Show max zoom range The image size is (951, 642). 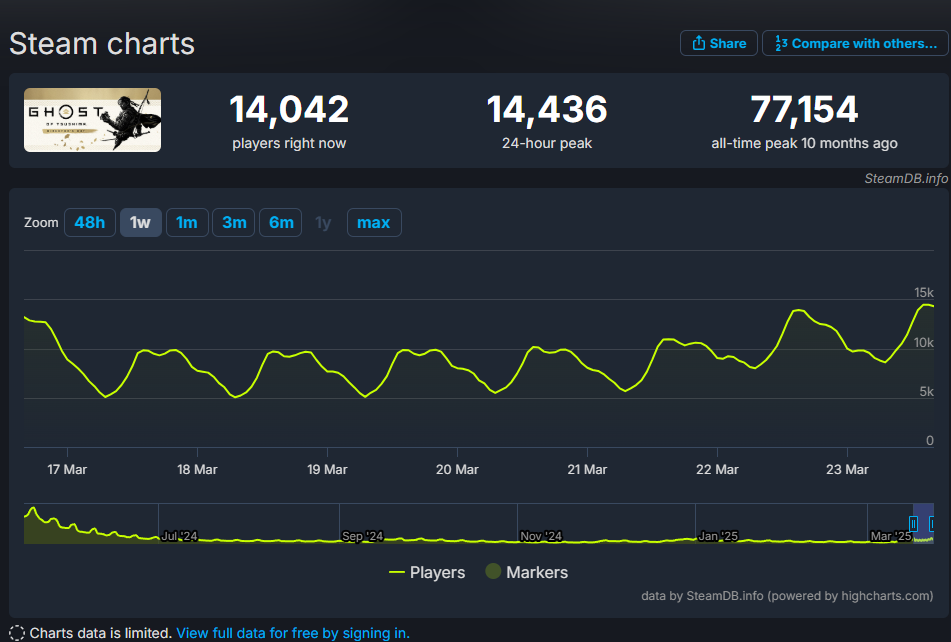point(374,222)
